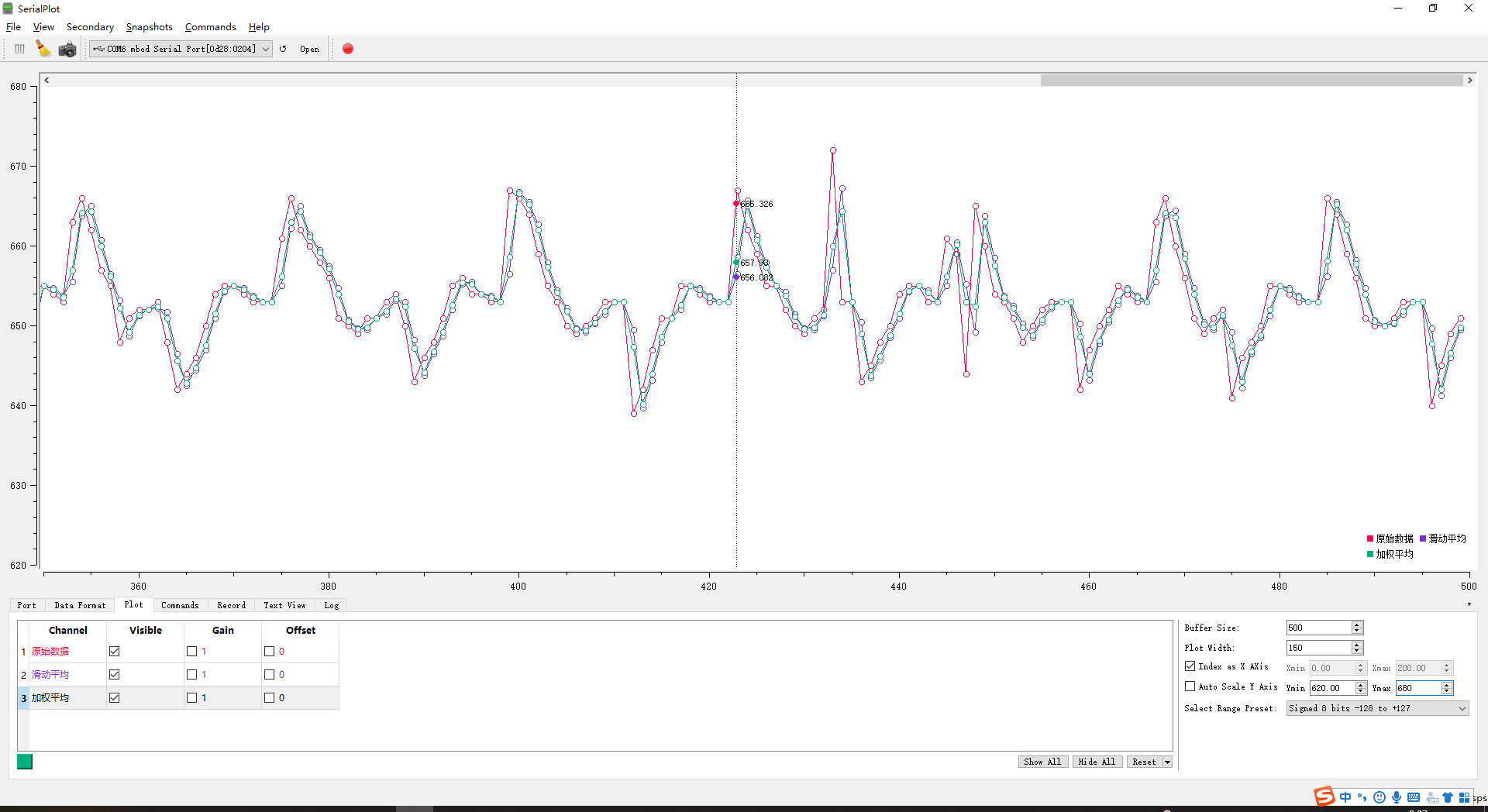Open the Secondary menu
Screen dimensions: 1488x812
90,27
